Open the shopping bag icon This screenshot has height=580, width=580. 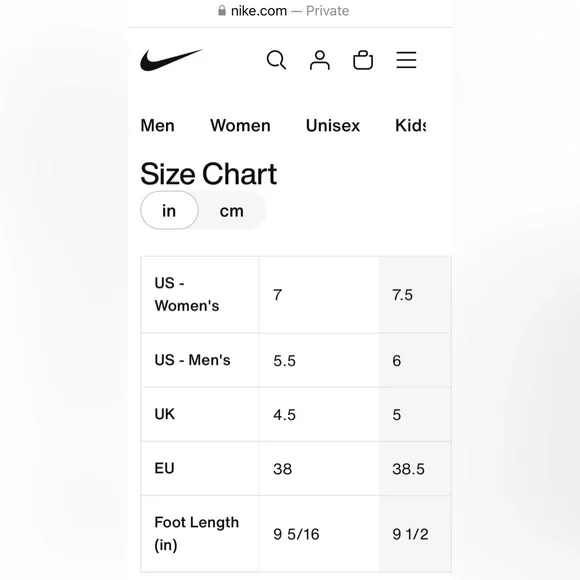pos(363,60)
